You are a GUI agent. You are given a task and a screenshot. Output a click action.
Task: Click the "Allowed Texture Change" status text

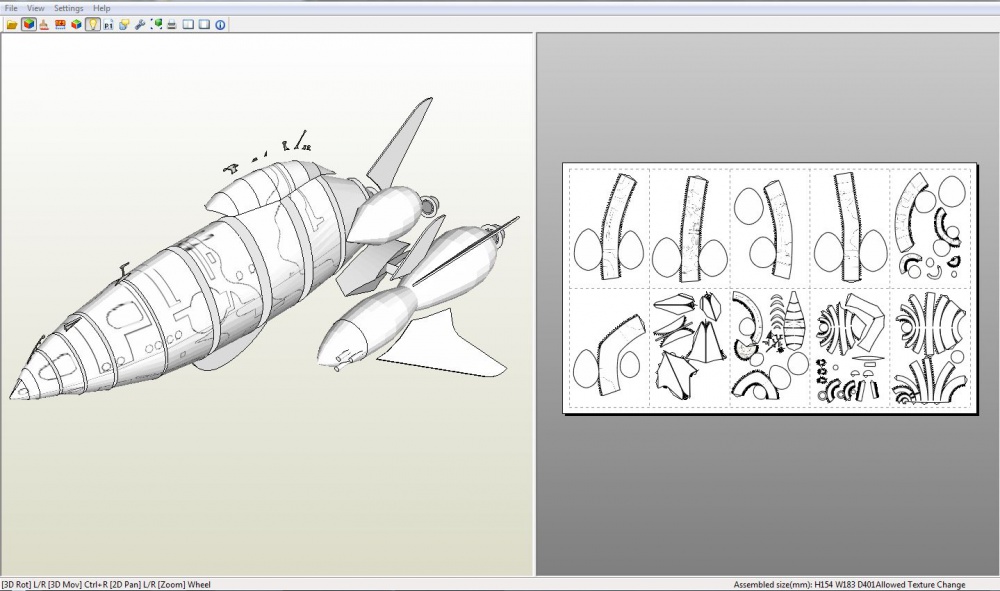click(x=920, y=585)
